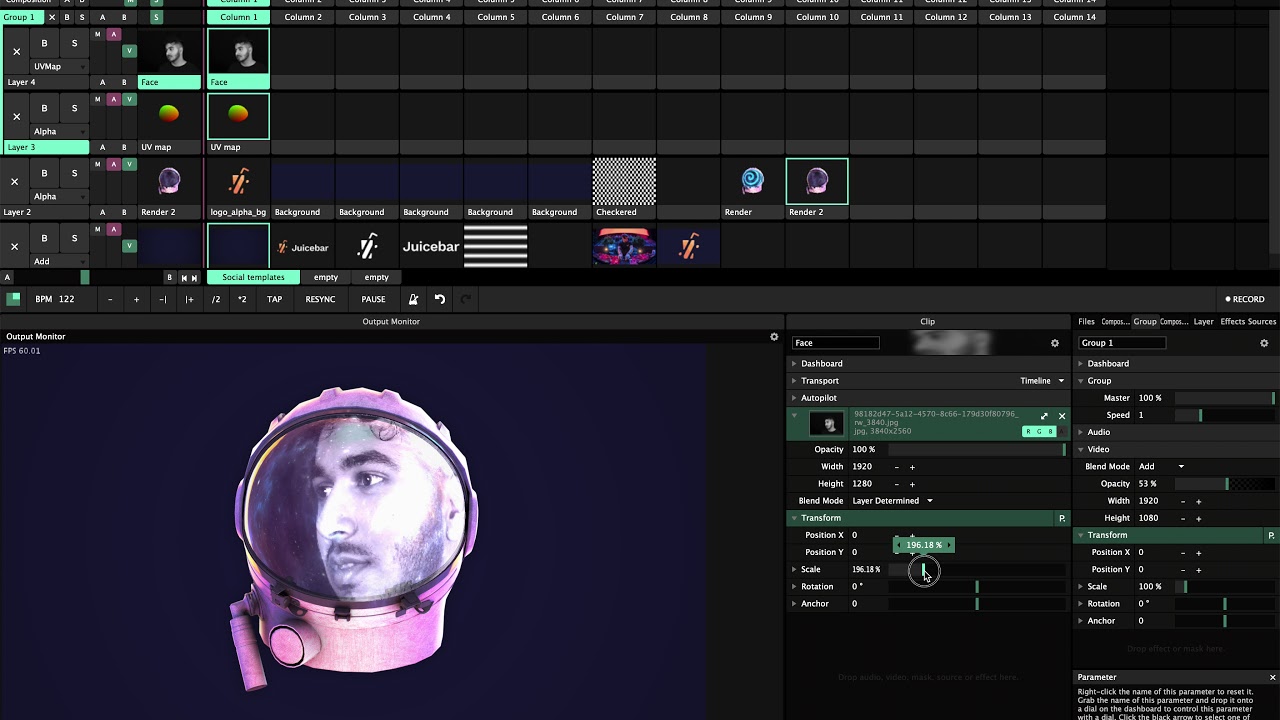The width and height of the screenshot is (1280, 720).
Task: Jump to the next deck arrow
Action: [194, 277]
